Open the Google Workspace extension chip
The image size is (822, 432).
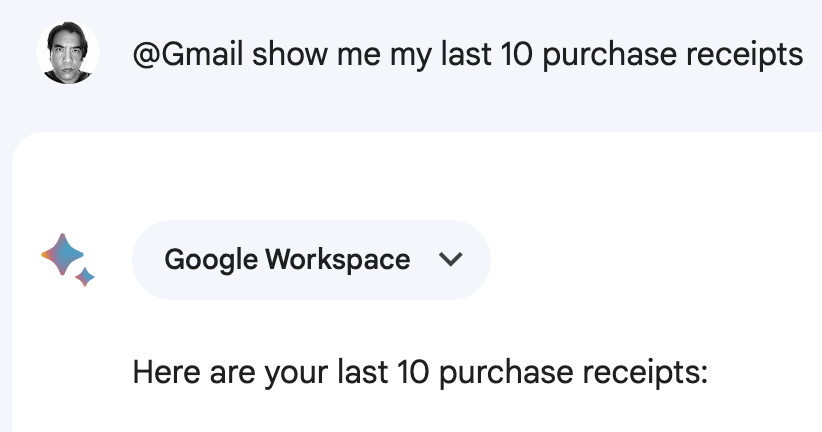(x=310, y=260)
